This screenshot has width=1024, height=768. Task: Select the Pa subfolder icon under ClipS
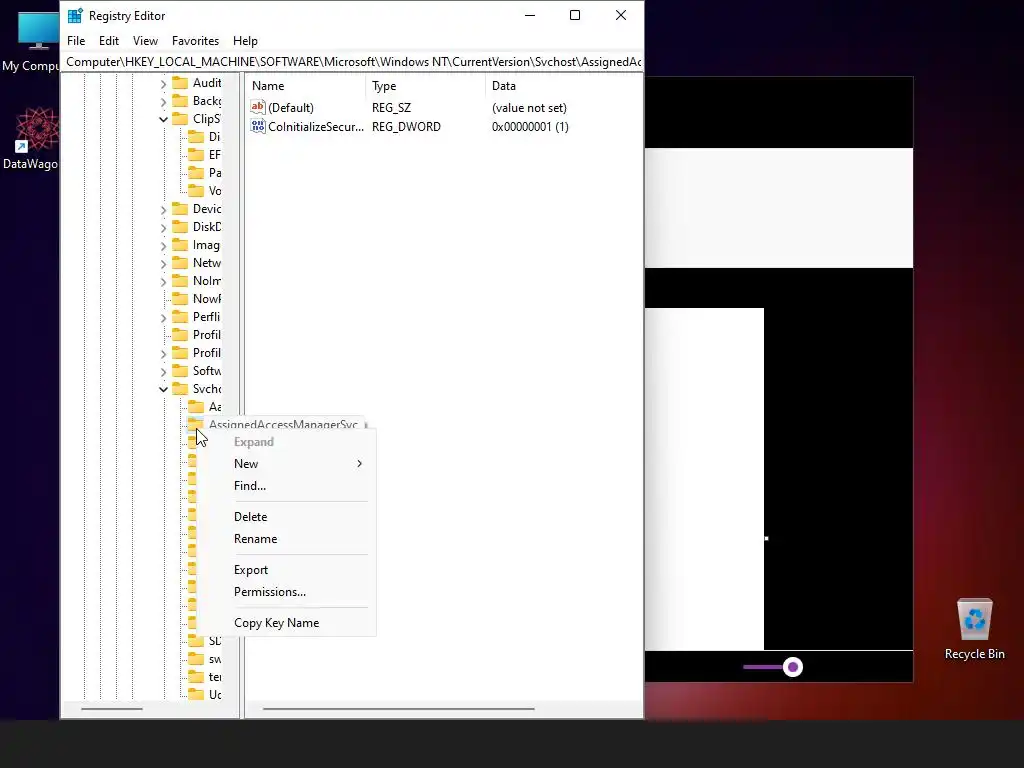[x=196, y=172]
